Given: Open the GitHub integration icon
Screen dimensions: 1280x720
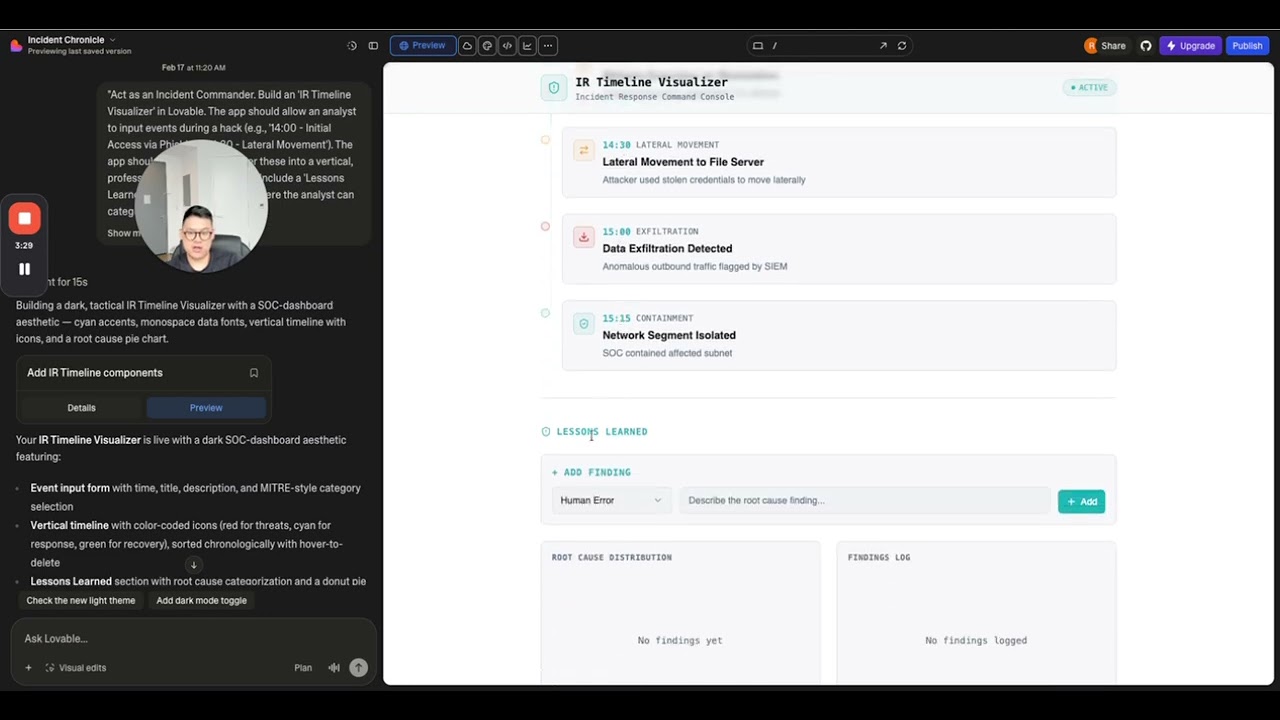Looking at the screenshot, I should tap(1146, 46).
